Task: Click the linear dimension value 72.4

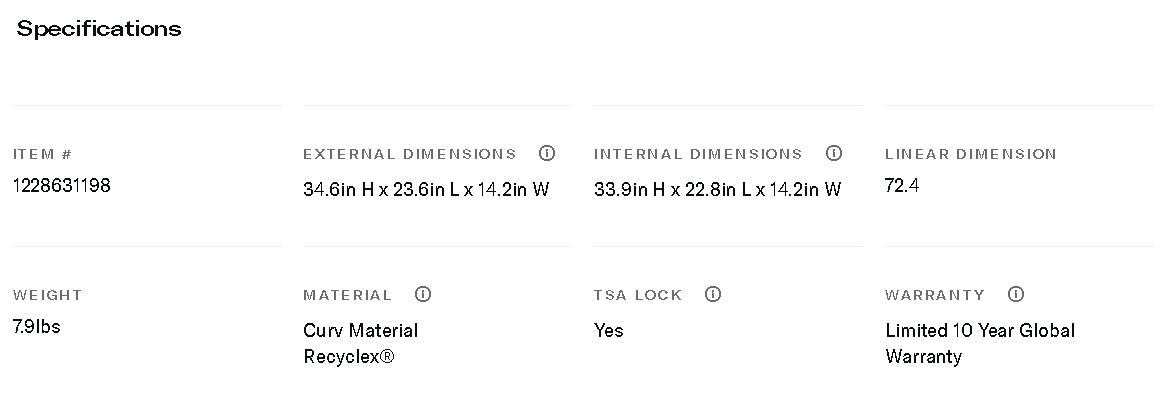Action: (x=902, y=186)
